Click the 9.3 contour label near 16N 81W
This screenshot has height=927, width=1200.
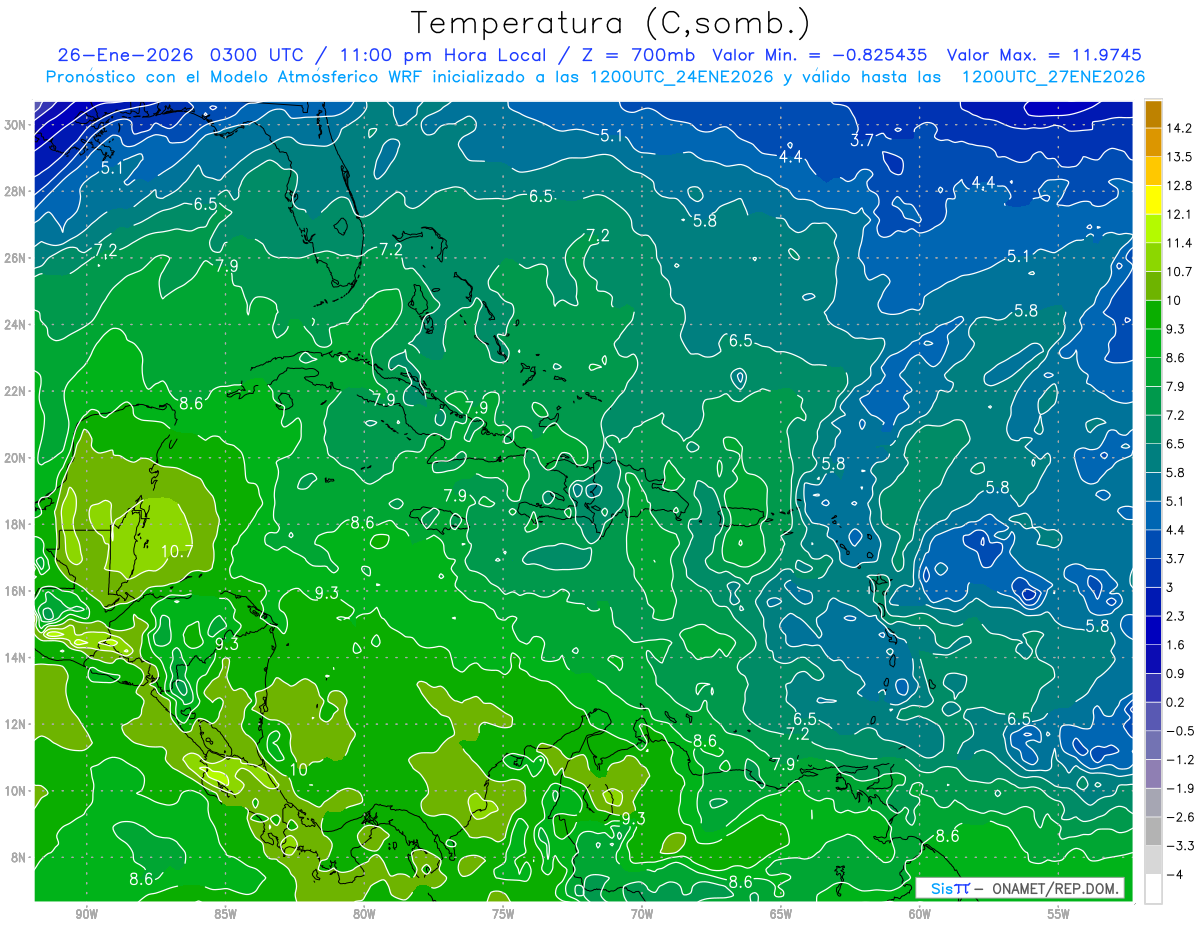coord(327,593)
